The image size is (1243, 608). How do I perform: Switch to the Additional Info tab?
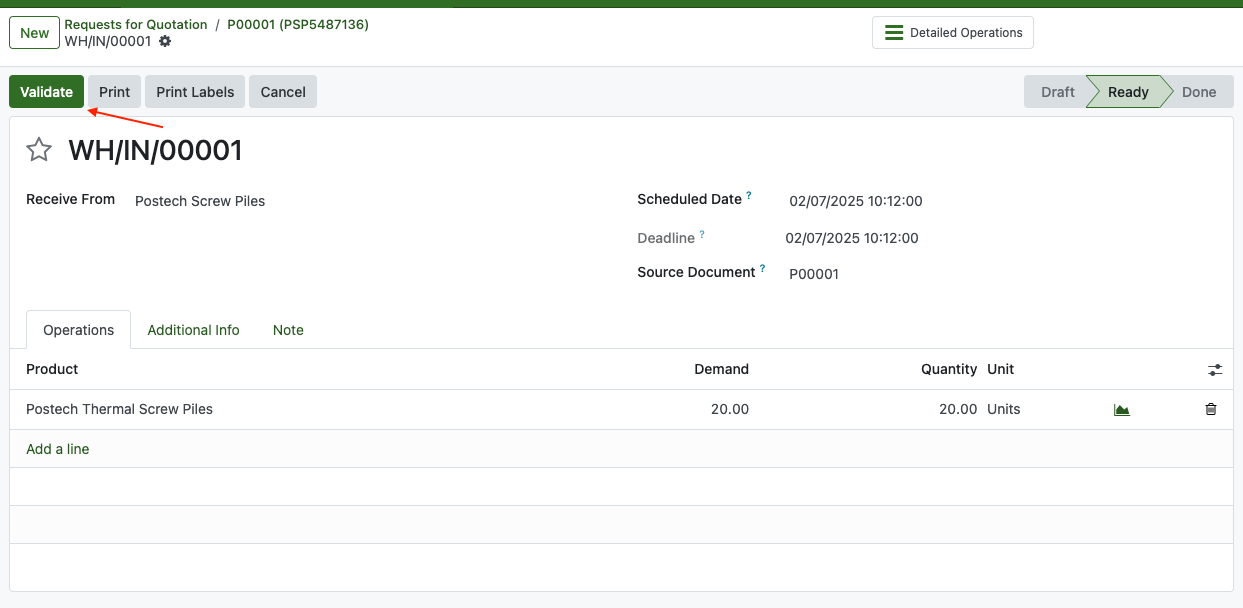click(193, 330)
